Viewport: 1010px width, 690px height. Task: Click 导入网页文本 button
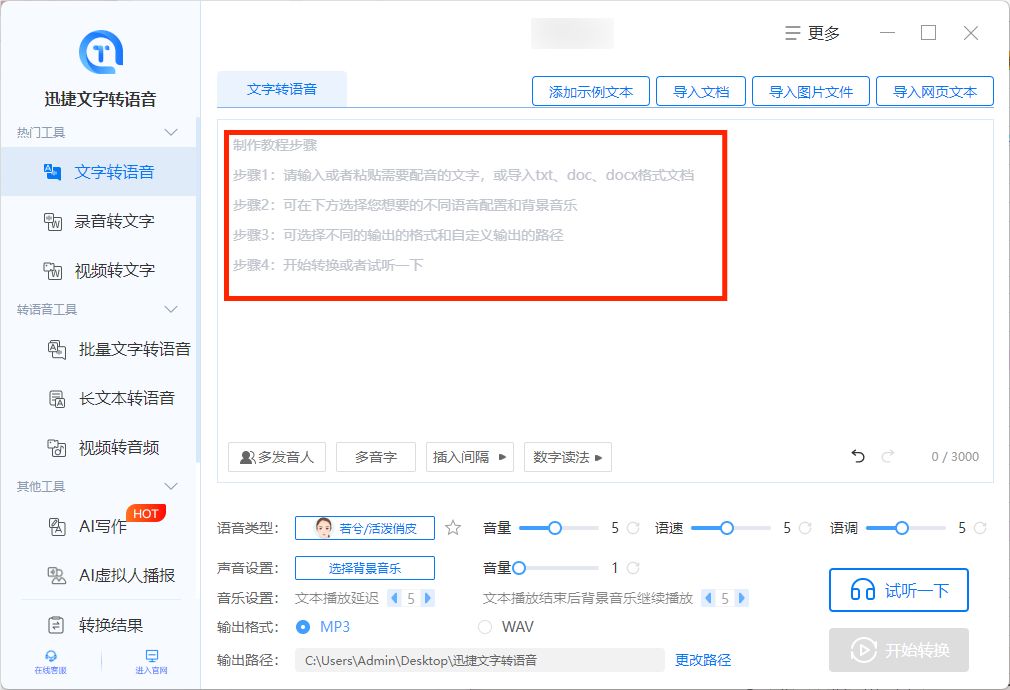pos(935,91)
